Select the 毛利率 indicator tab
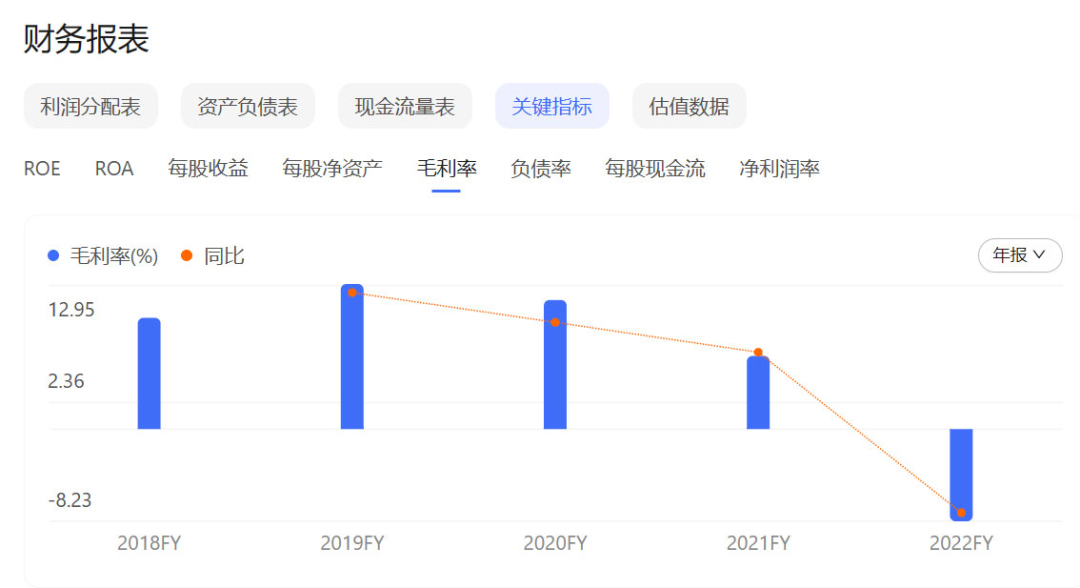This screenshot has width=1080, height=588. pyautogui.click(x=446, y=169)
